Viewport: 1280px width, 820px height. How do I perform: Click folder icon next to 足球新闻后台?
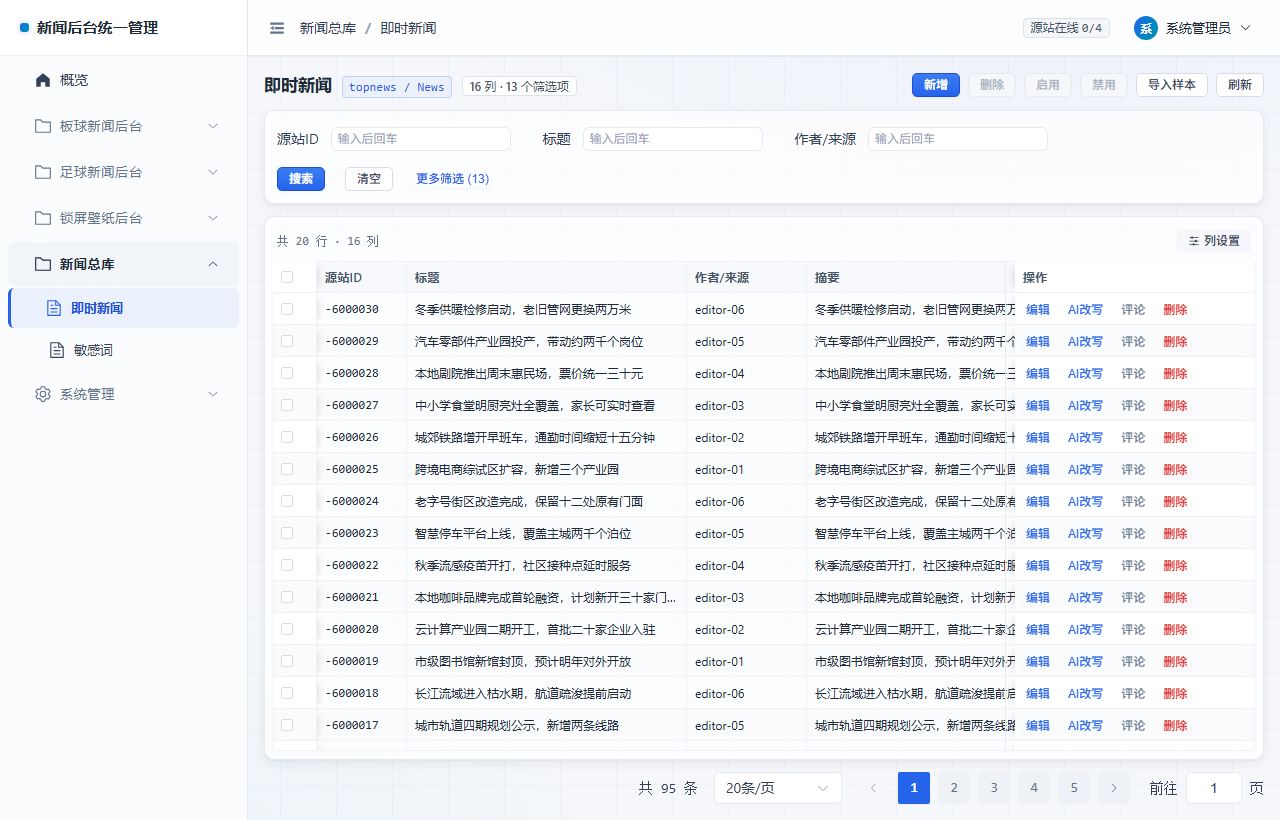point(42,172)
